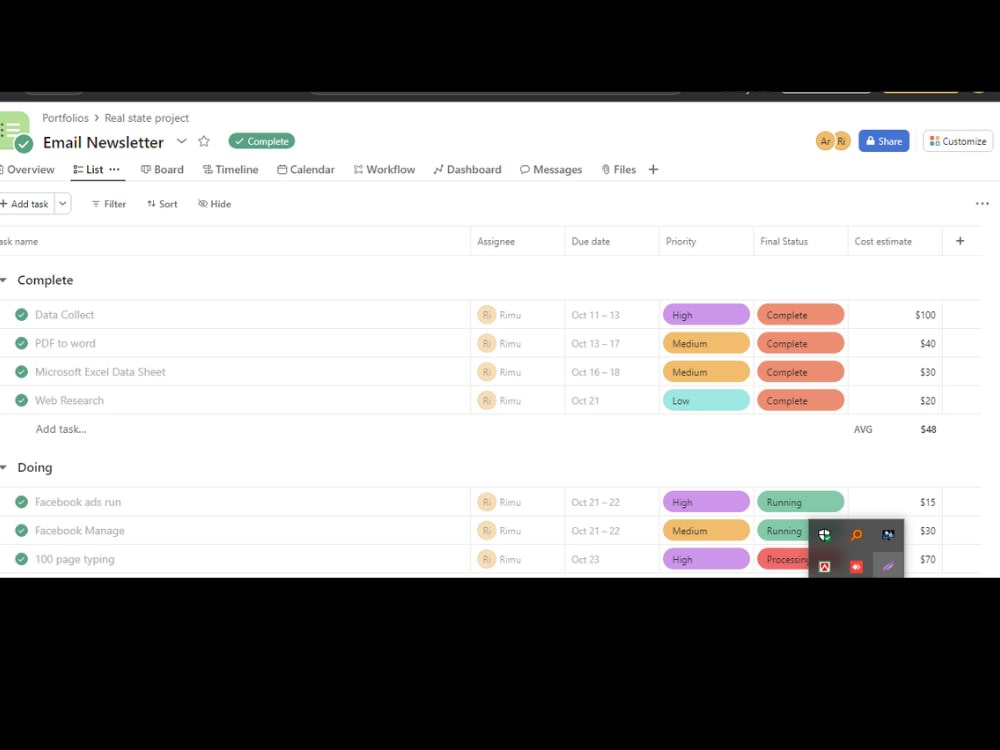Viewport: 1000px width, 750px height.
Task: Click the Rimu assignee avatar for Web Research
Action: point(487,401)
